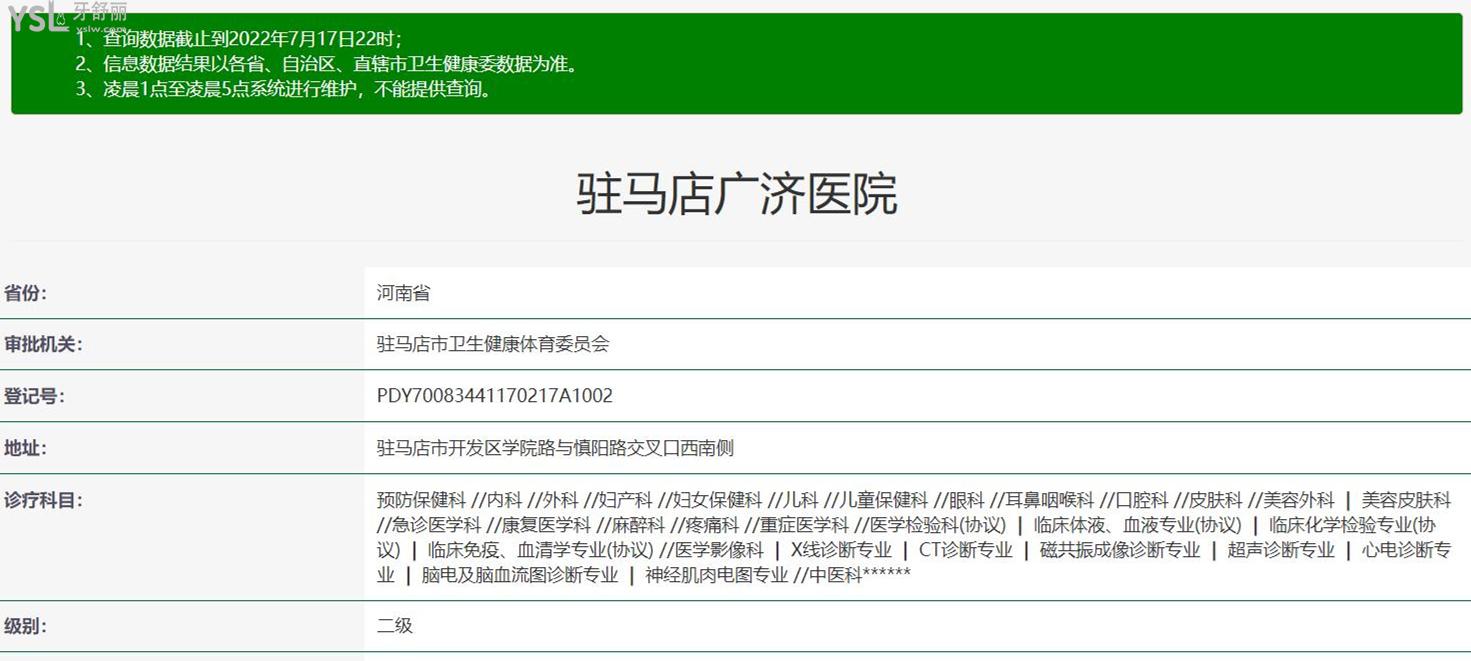Click 驻马店市卫生健康体育委员会 value
1471x661 pixels.
point(493,344)
